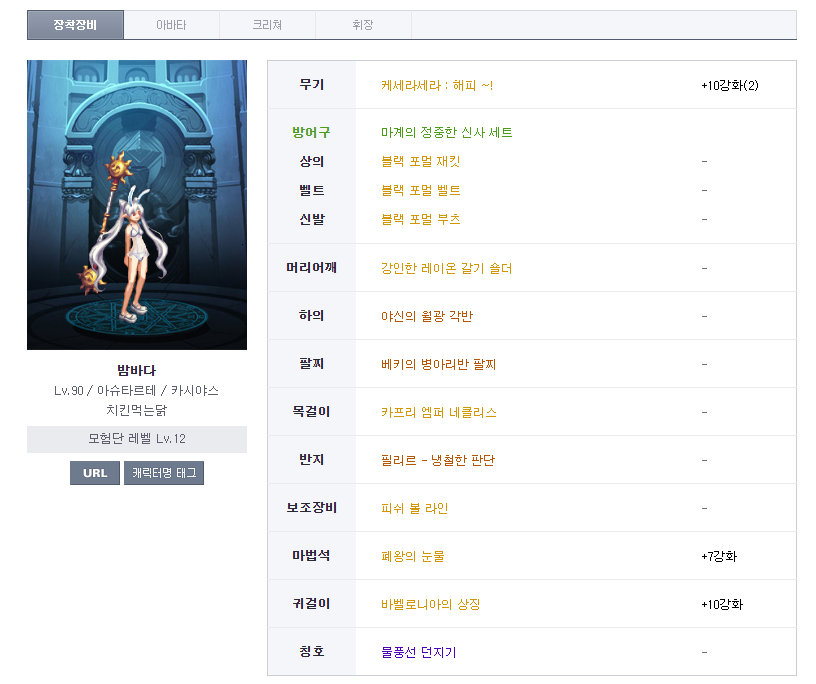Click the 캐릭터명 태그 button

click(x=164, y=473)
